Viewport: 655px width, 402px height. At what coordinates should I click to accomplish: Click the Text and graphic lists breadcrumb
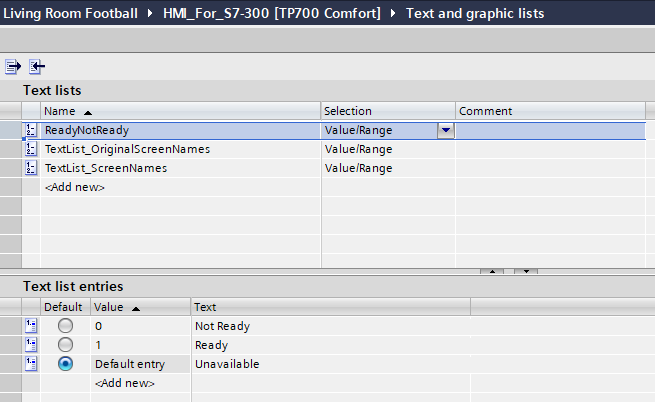pyautogui.click(x=475, y=13)
